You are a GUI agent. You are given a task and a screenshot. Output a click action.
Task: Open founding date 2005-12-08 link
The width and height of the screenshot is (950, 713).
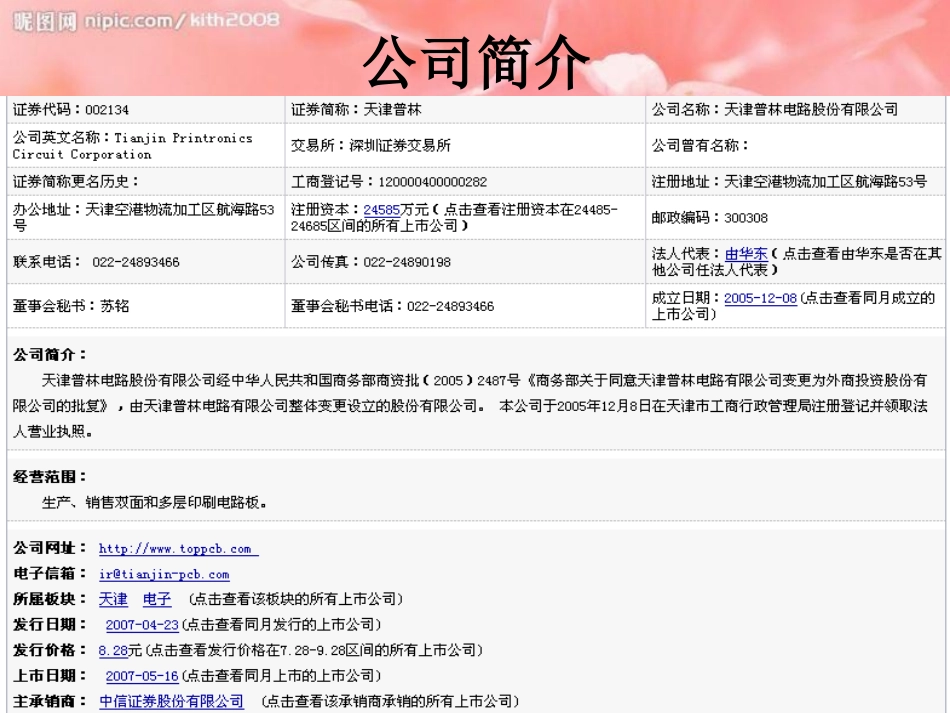click(x=760, y=298)
